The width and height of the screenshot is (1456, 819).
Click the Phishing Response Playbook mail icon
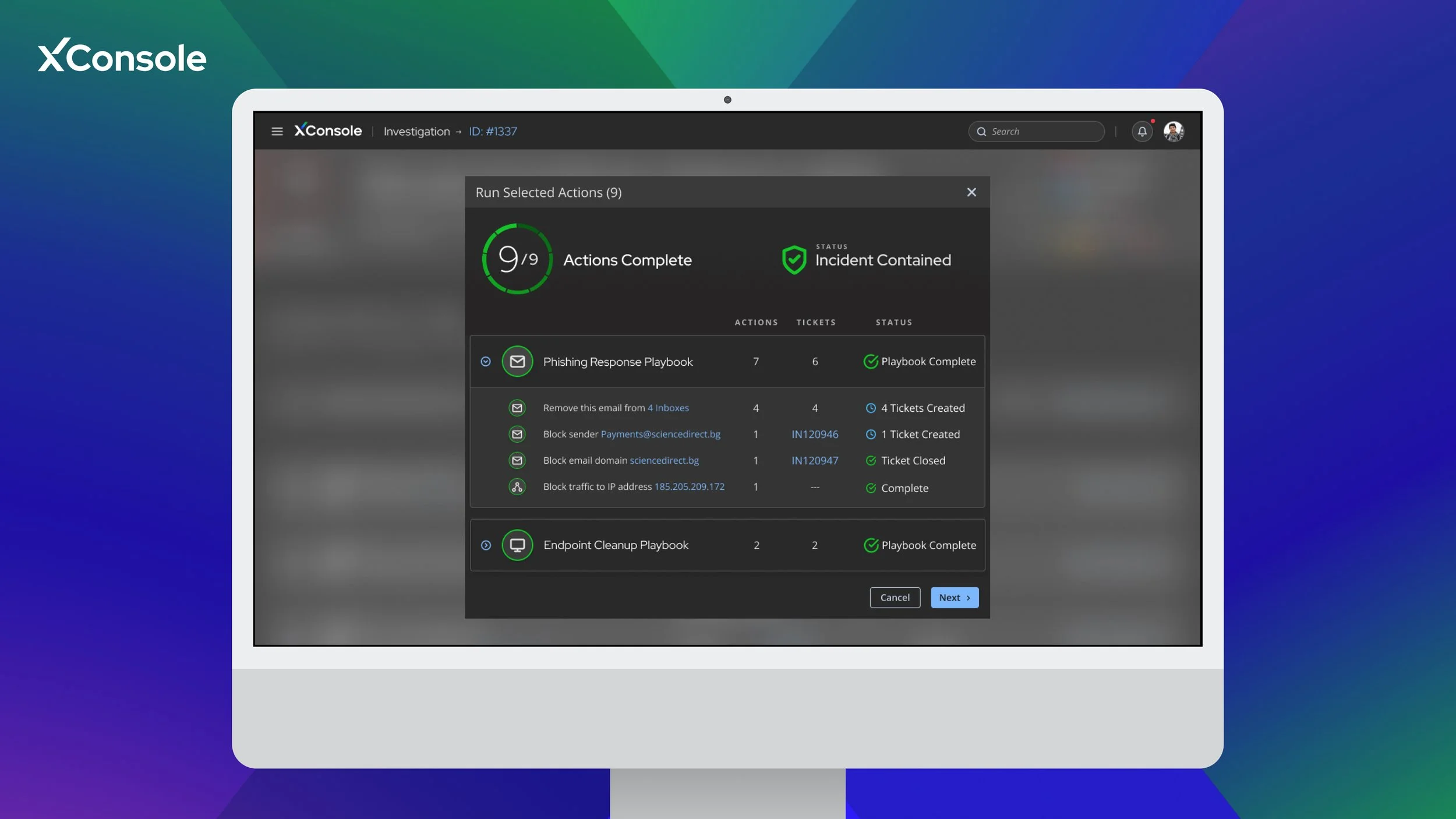[517, 362]
